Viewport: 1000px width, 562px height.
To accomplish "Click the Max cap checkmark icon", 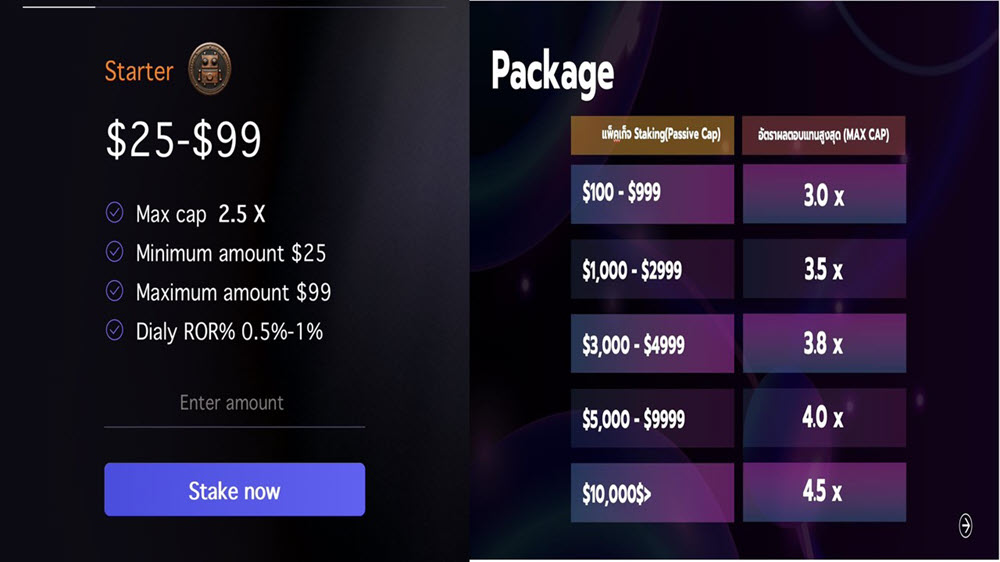I will (x=115, y=212).
